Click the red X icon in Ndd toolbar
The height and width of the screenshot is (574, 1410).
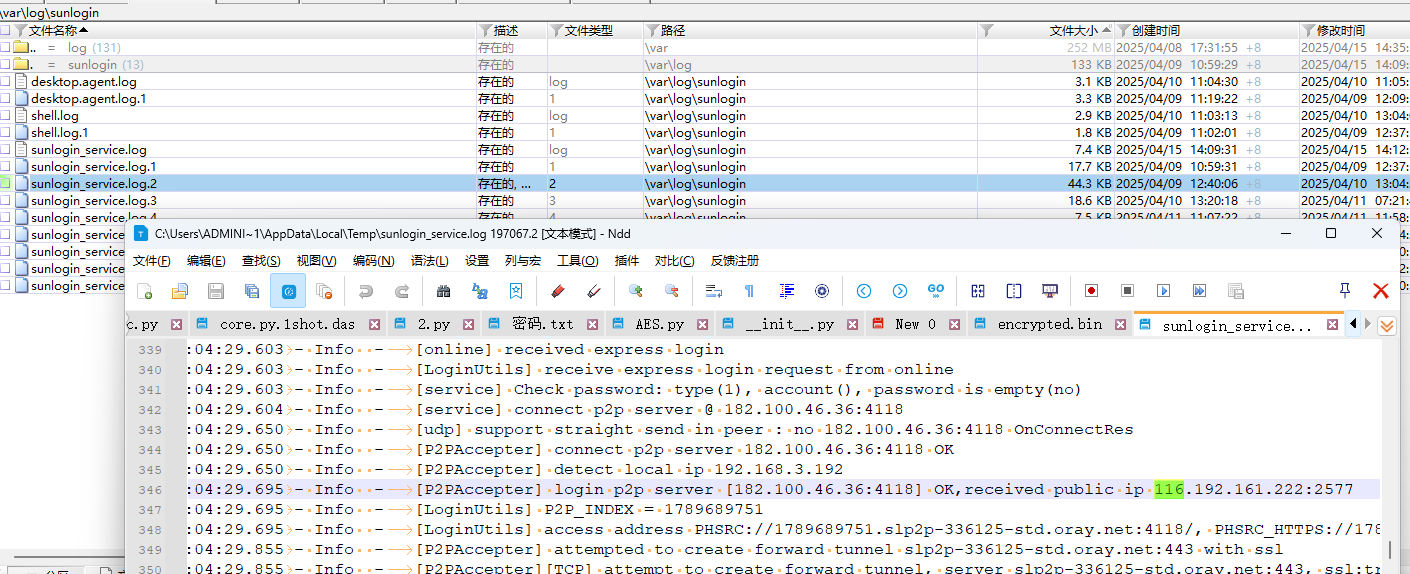(x=1381, y=291)
